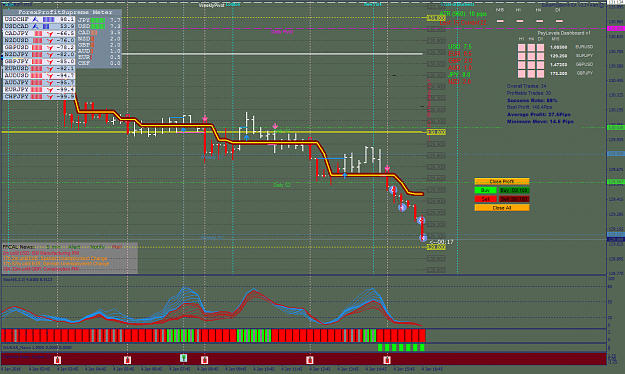Click the Spanish Unemployment Change news line
Screen dimensions: 625x374
point(55,258)
